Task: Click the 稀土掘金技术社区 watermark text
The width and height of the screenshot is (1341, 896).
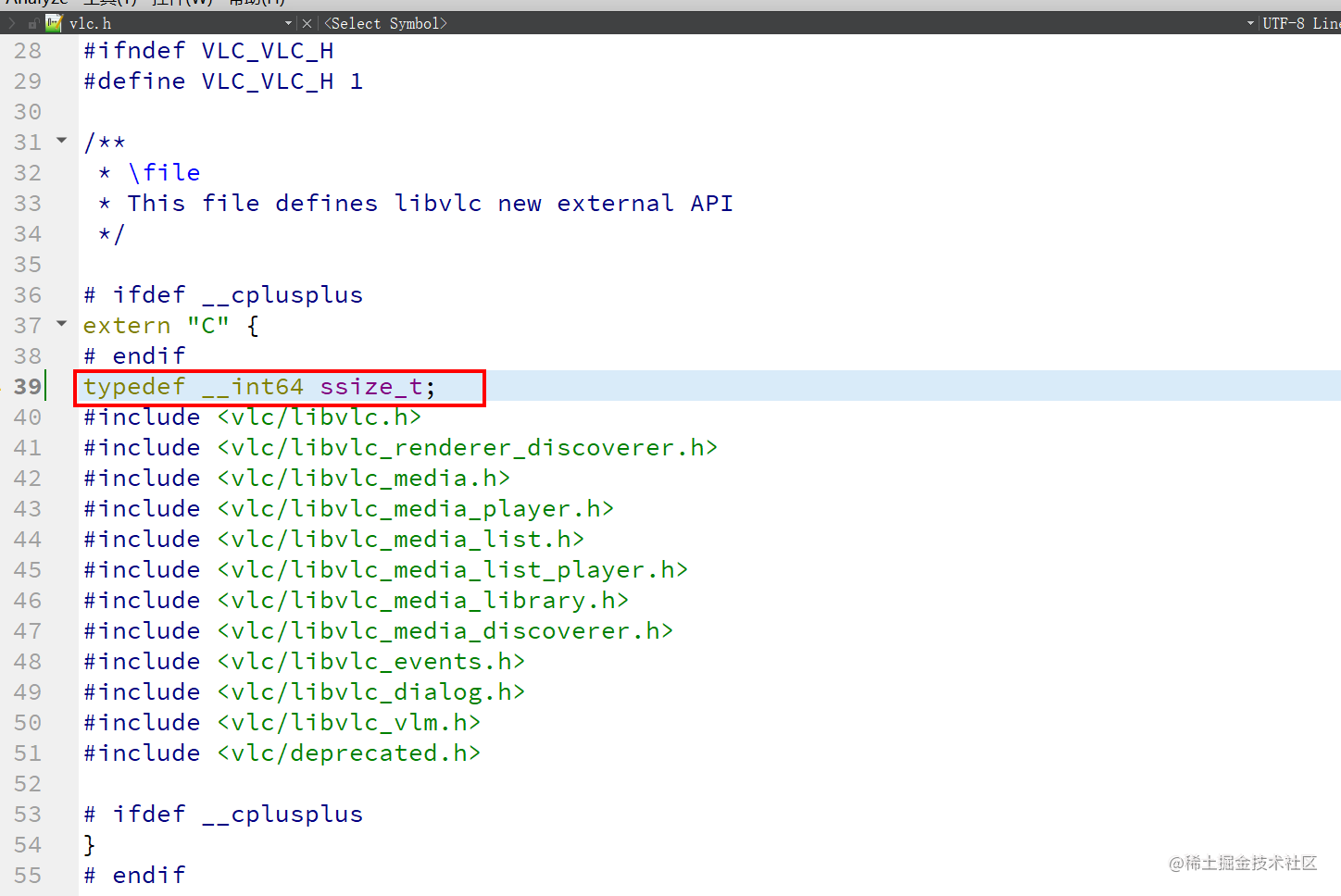Action: (1242, 863)
